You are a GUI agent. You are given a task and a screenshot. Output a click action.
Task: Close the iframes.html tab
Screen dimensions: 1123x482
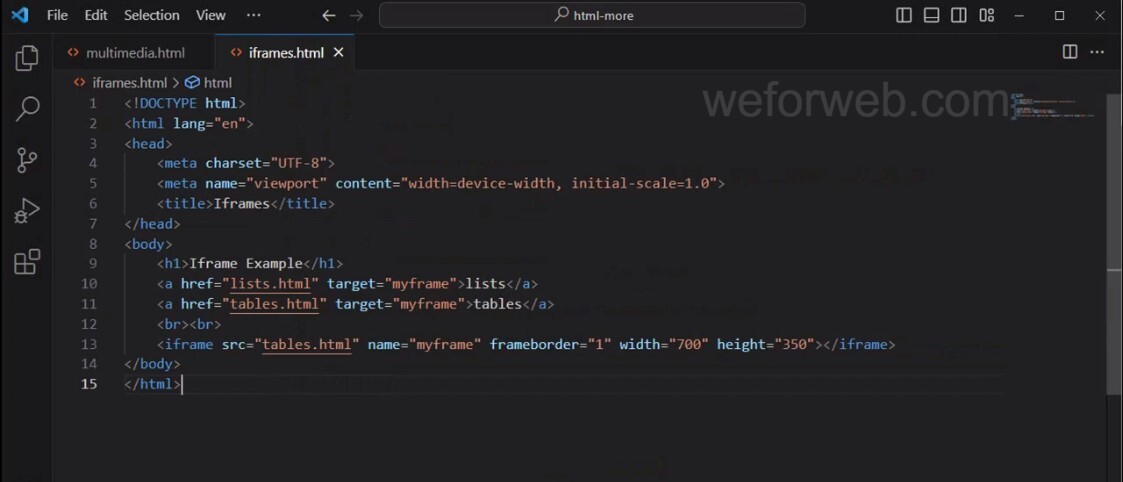coord(338,52)
